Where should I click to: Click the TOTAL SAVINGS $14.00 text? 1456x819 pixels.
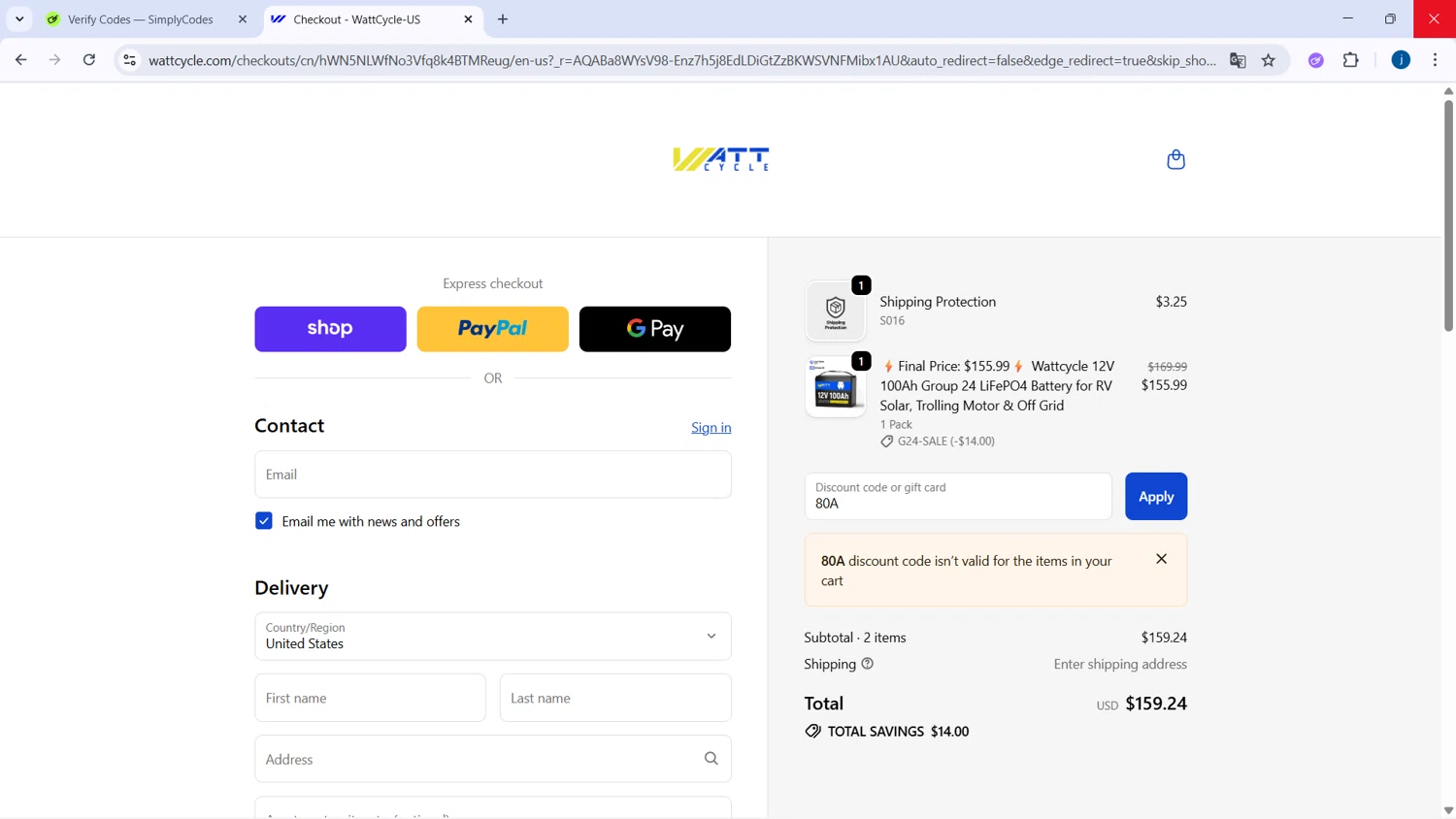898,732
